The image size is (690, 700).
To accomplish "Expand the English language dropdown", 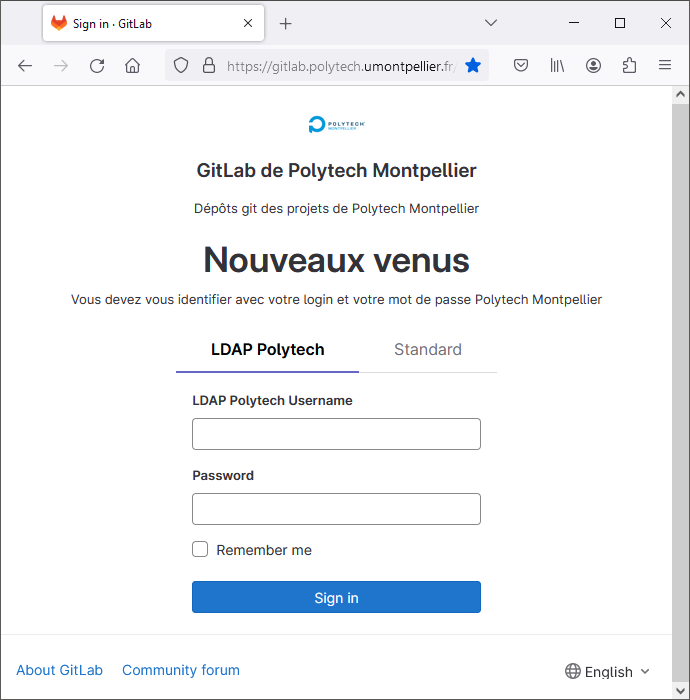I will click(x=607, y=671).
